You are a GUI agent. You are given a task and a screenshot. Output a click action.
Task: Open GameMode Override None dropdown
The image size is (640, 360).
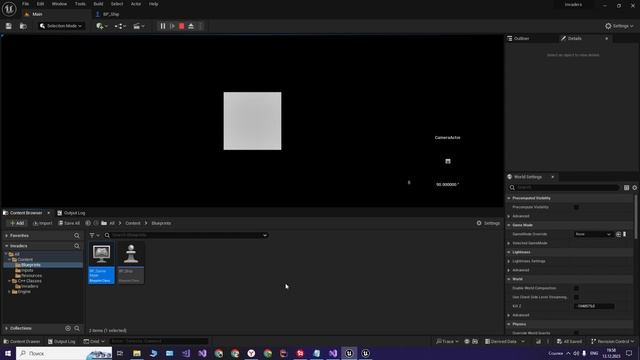(593, 234)
